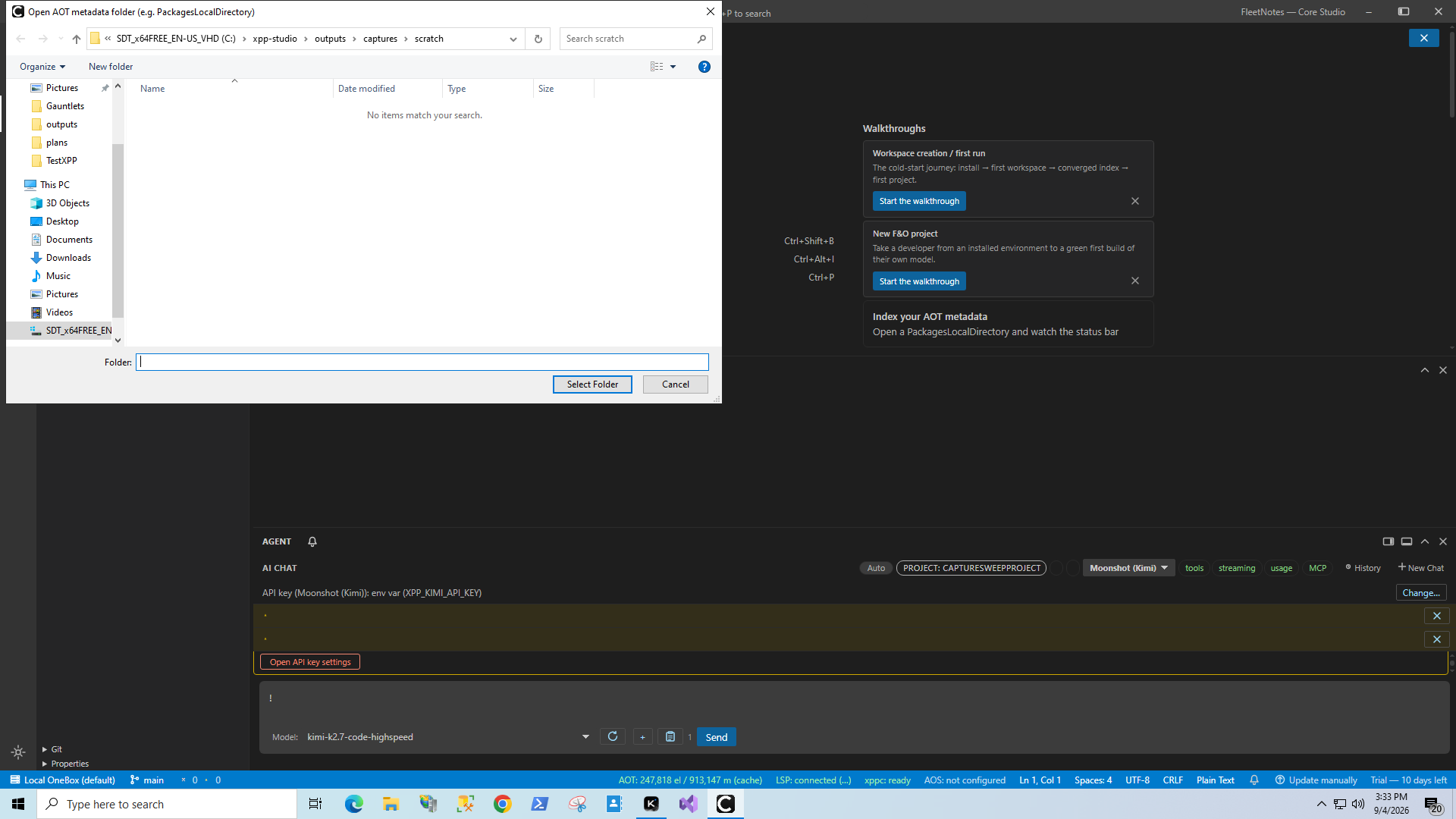Toggle the streaming capability pill
The width and height of the screenshot is (1456, 819).
point(1237,568)
